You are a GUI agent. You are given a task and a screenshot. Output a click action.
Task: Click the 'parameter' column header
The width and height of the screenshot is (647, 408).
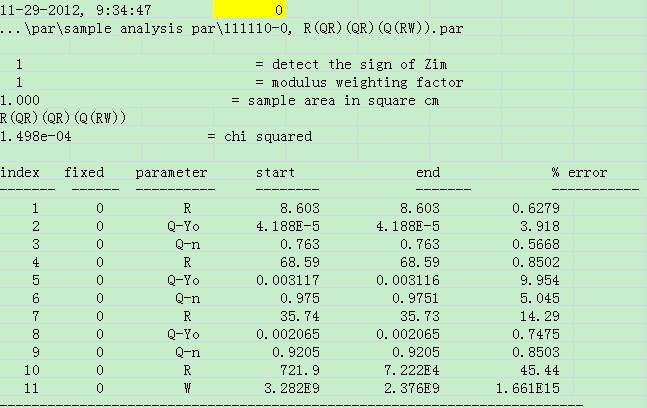171,172
